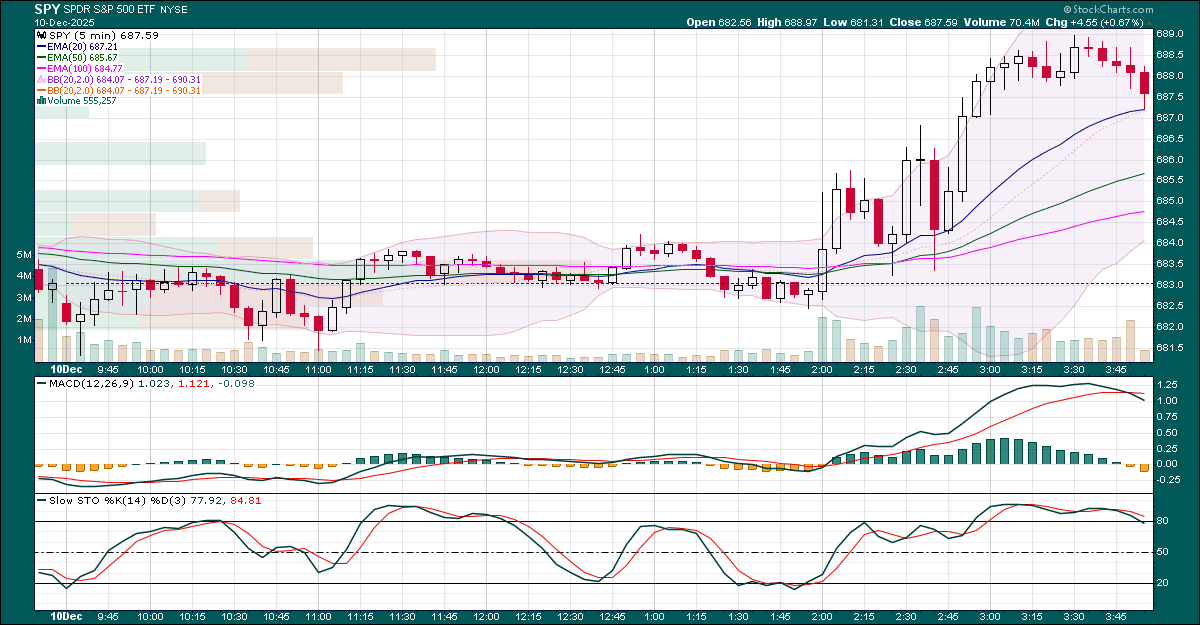Image resolution: width=1200 pixels, height=625 pixels.
Task: Click the 80 stochastic axis label
Action: [x=1163, y=521]
